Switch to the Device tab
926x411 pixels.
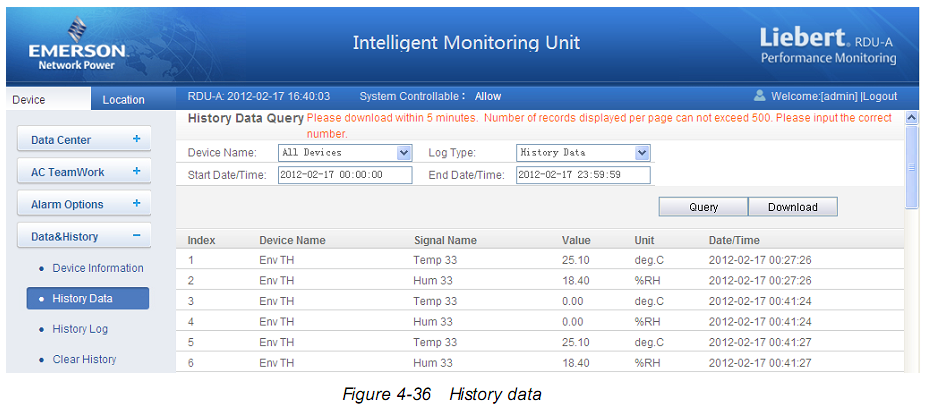(30, 100)
